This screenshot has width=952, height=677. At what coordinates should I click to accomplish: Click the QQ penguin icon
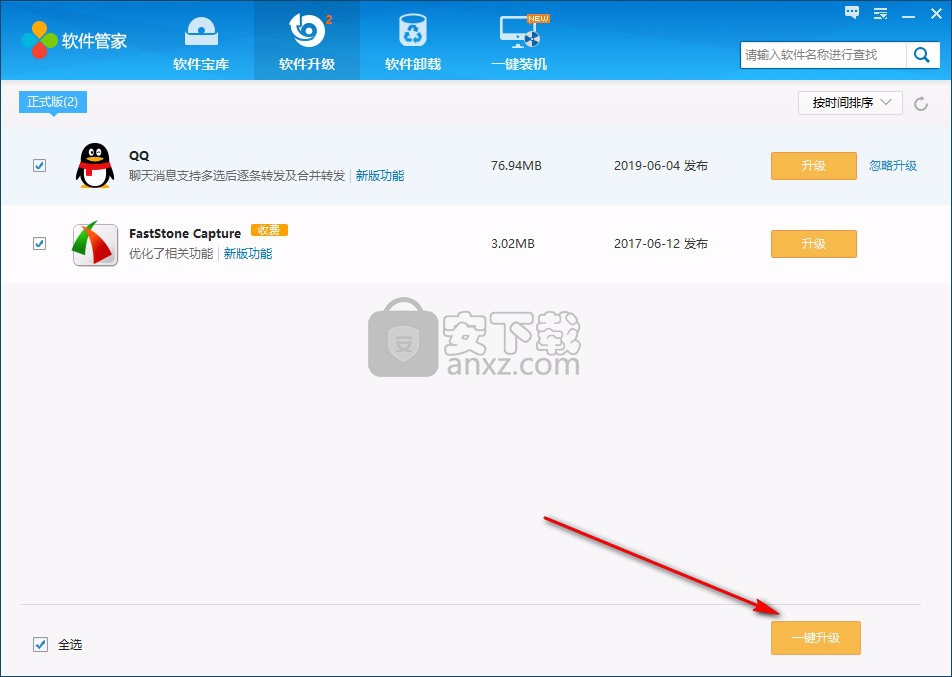pyautogui.click(x=95, y=165)
